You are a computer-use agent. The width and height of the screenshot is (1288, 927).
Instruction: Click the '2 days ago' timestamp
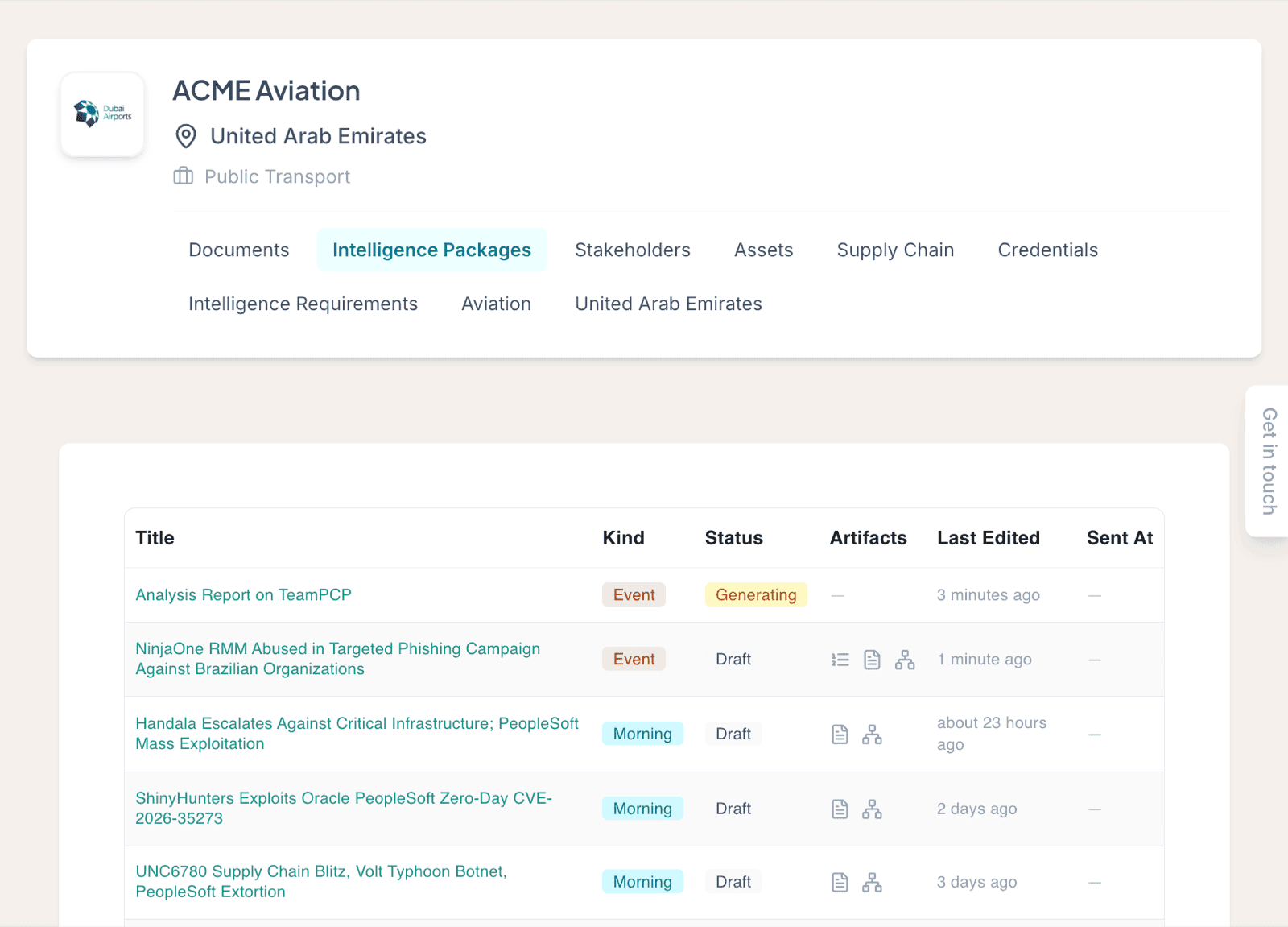point(977,809)
